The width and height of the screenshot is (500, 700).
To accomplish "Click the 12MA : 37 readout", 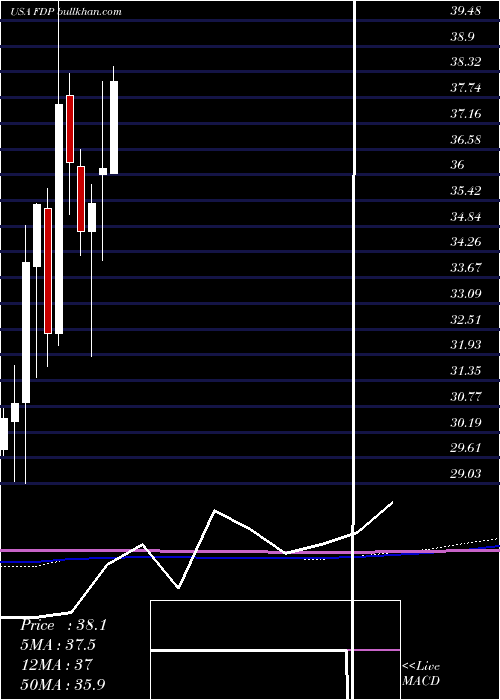I will tap(56, 664).
